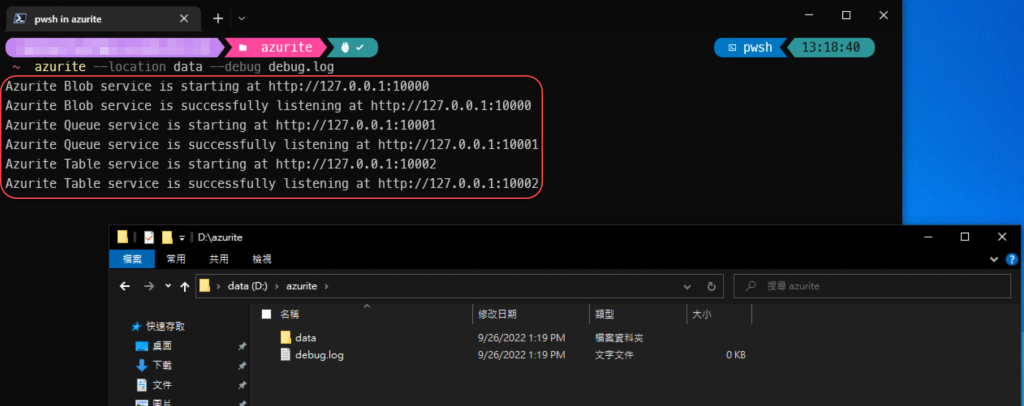Open the 檔案 File menu in Explorer
Viewport: 1024px width, 406px height.
[132, 259]
